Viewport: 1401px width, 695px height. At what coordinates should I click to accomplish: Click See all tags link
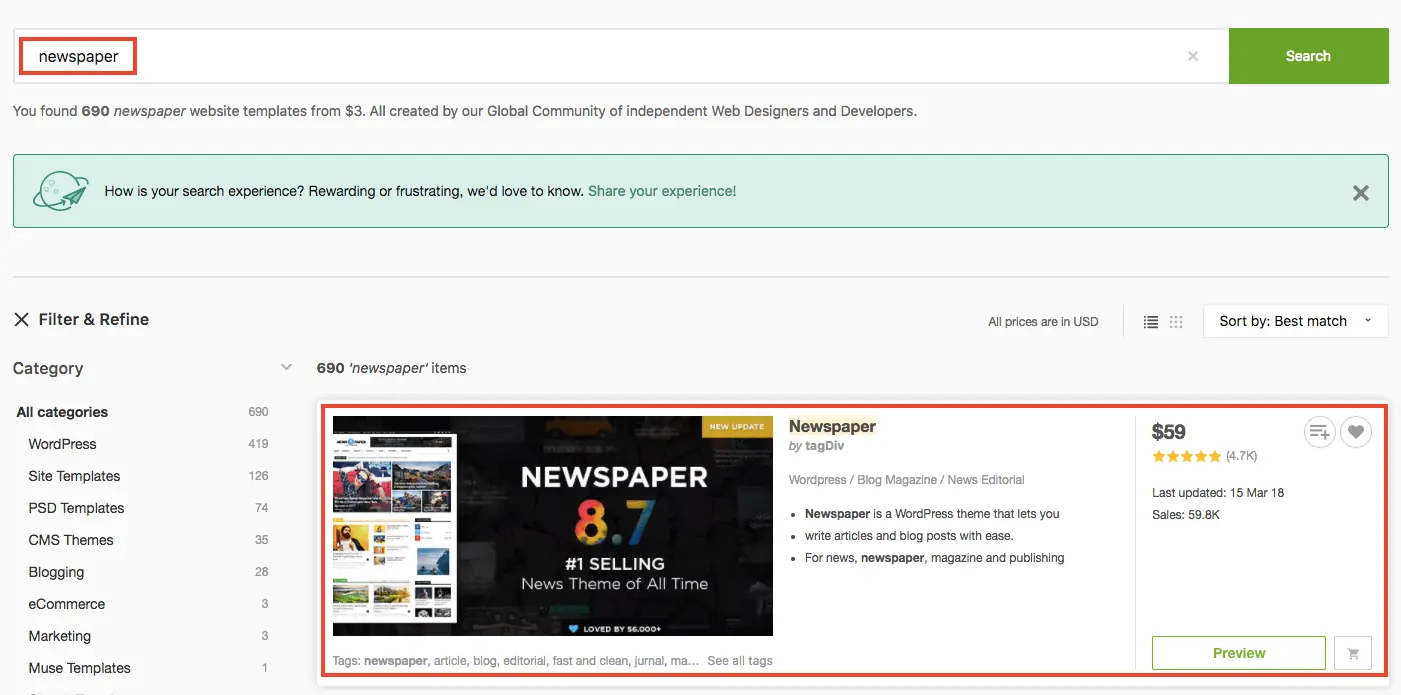pyautogui.click(x=740, y=661)
